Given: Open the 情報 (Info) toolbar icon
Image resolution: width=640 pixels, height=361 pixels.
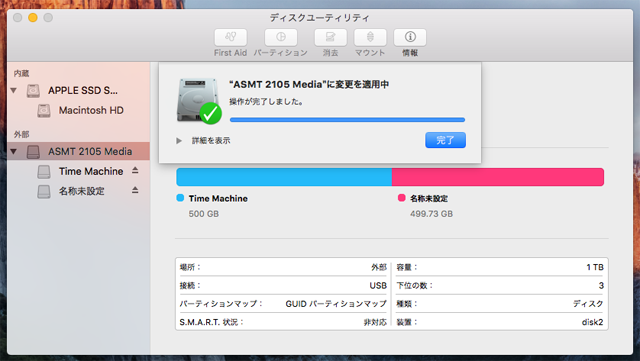Looking at the screenshot, I should [410, 38].
